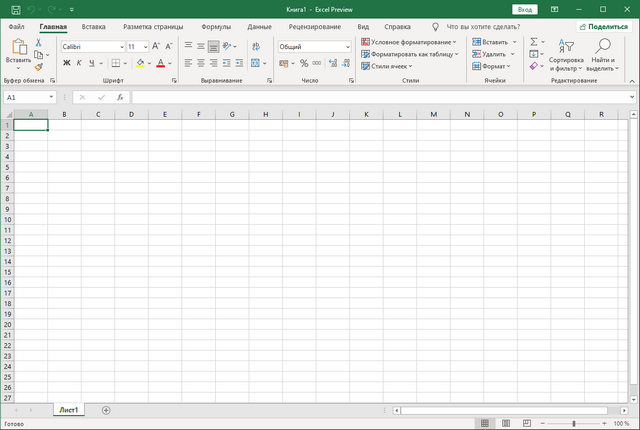This screenshot has height=430, width=640.
Task: Open the Файл menu
Action: 17,26
